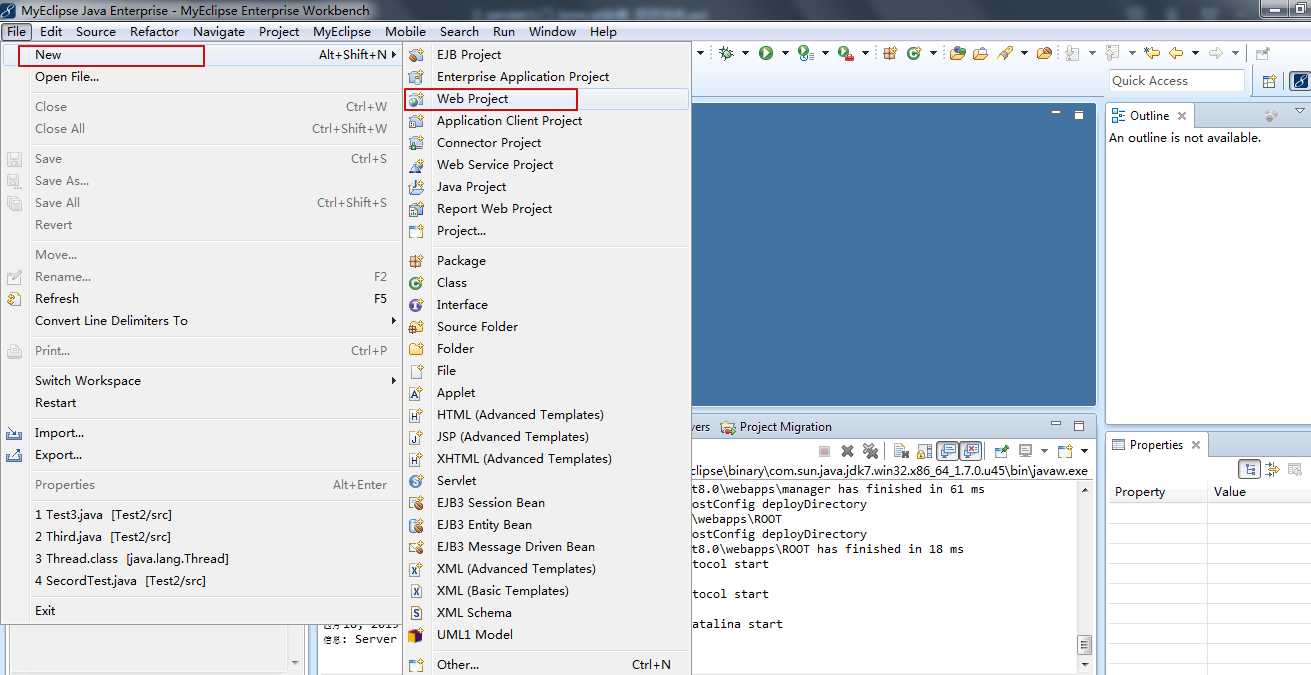This screenshot has height=675, width=1311.
Task: Click the Open Type toolbar icon
Action: click(958, 53)
